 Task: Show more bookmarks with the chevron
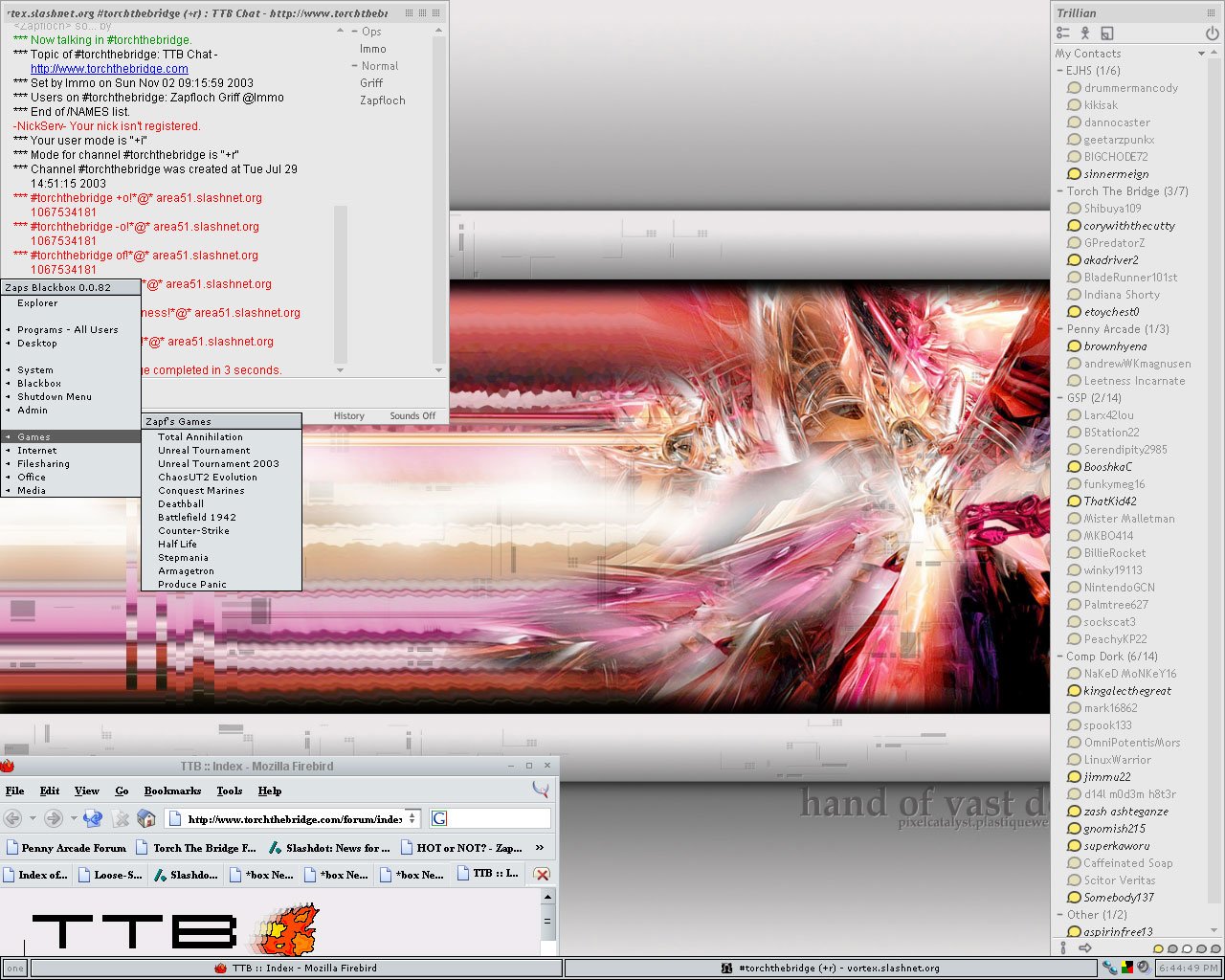click(540, 848)
